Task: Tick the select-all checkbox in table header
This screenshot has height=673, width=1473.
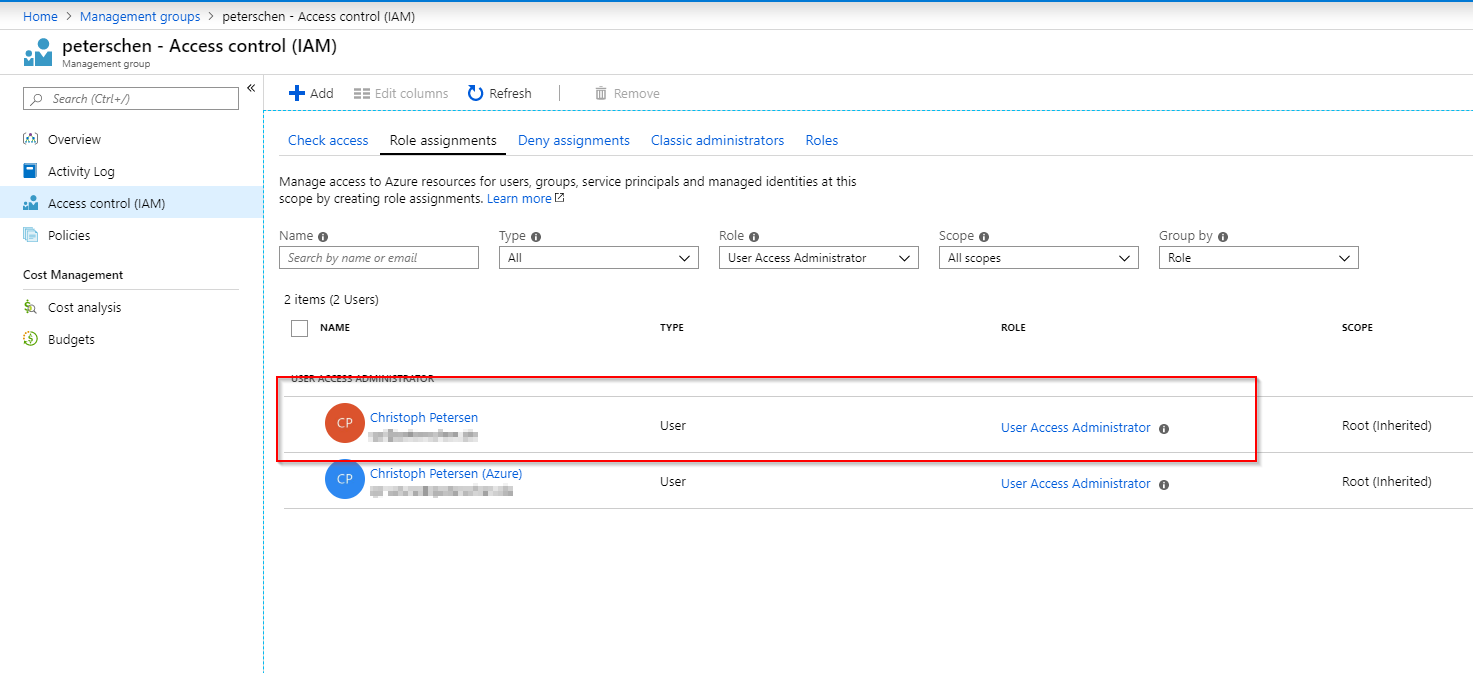Action: tap(299, 328)
